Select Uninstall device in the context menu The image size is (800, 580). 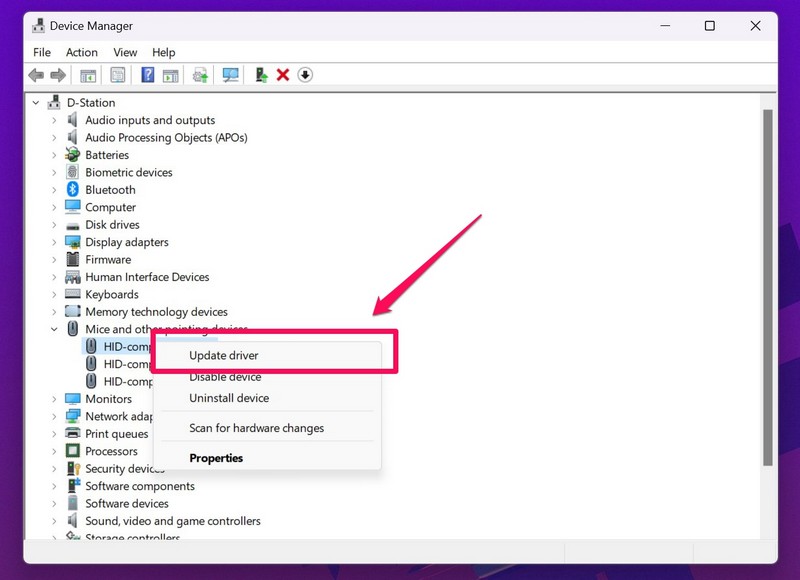pos(229,398)
